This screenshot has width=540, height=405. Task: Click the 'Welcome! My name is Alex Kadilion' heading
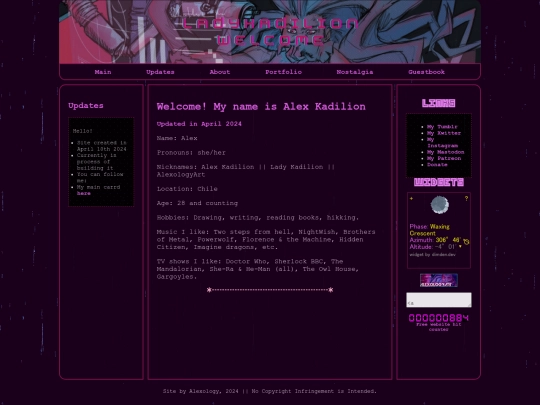[261, 107]
